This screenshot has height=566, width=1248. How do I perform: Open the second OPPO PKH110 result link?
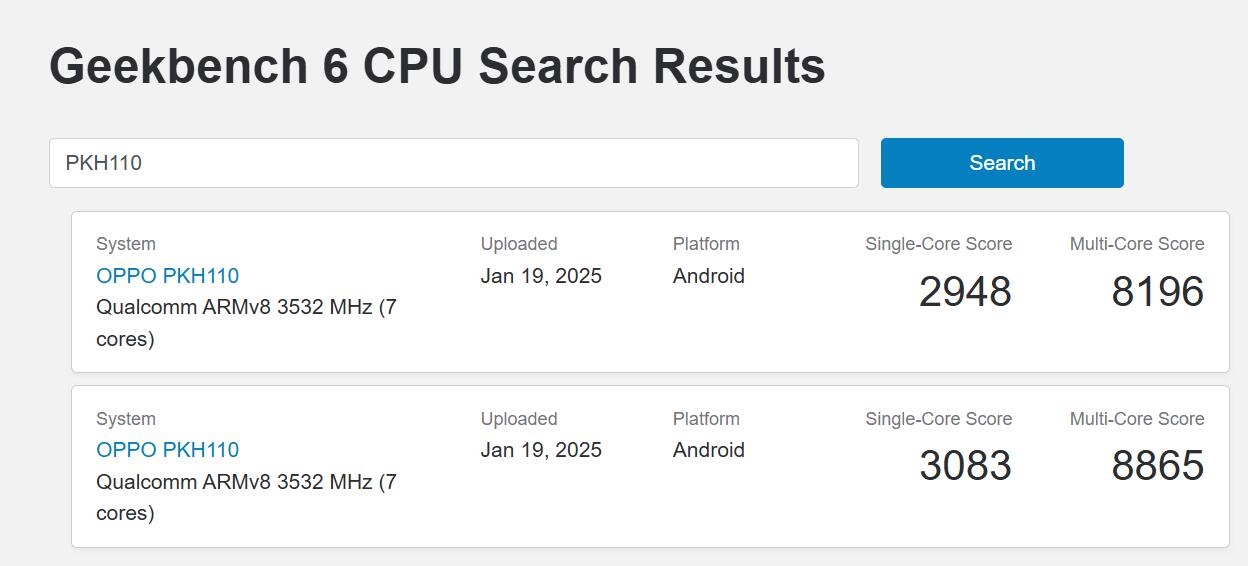coord(167,450)
